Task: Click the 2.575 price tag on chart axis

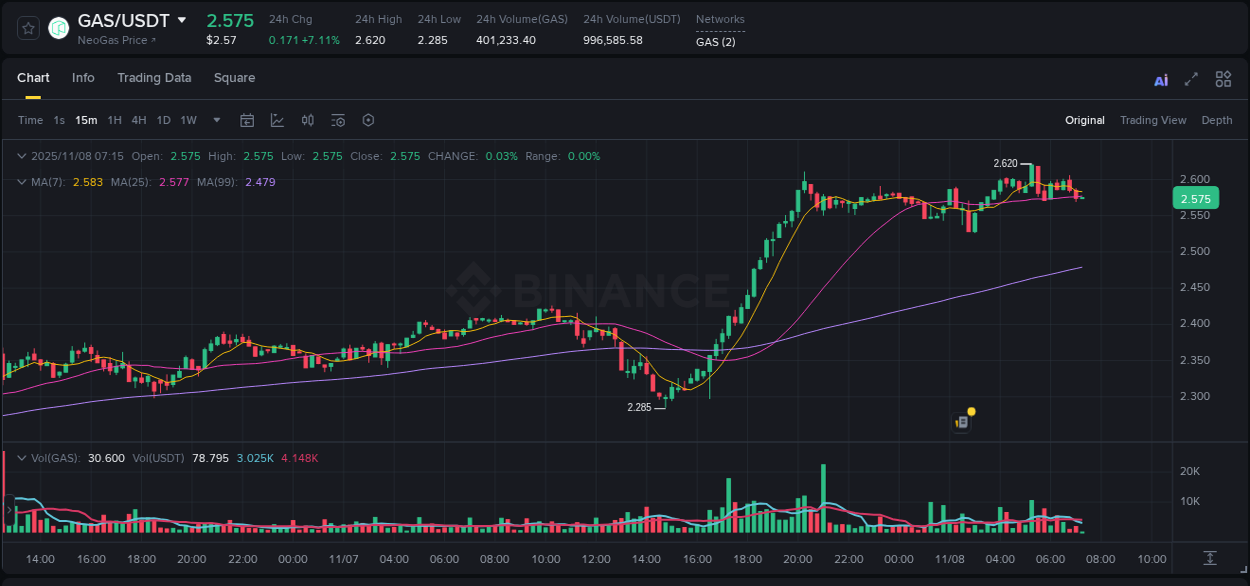Action: [1195, 198]
